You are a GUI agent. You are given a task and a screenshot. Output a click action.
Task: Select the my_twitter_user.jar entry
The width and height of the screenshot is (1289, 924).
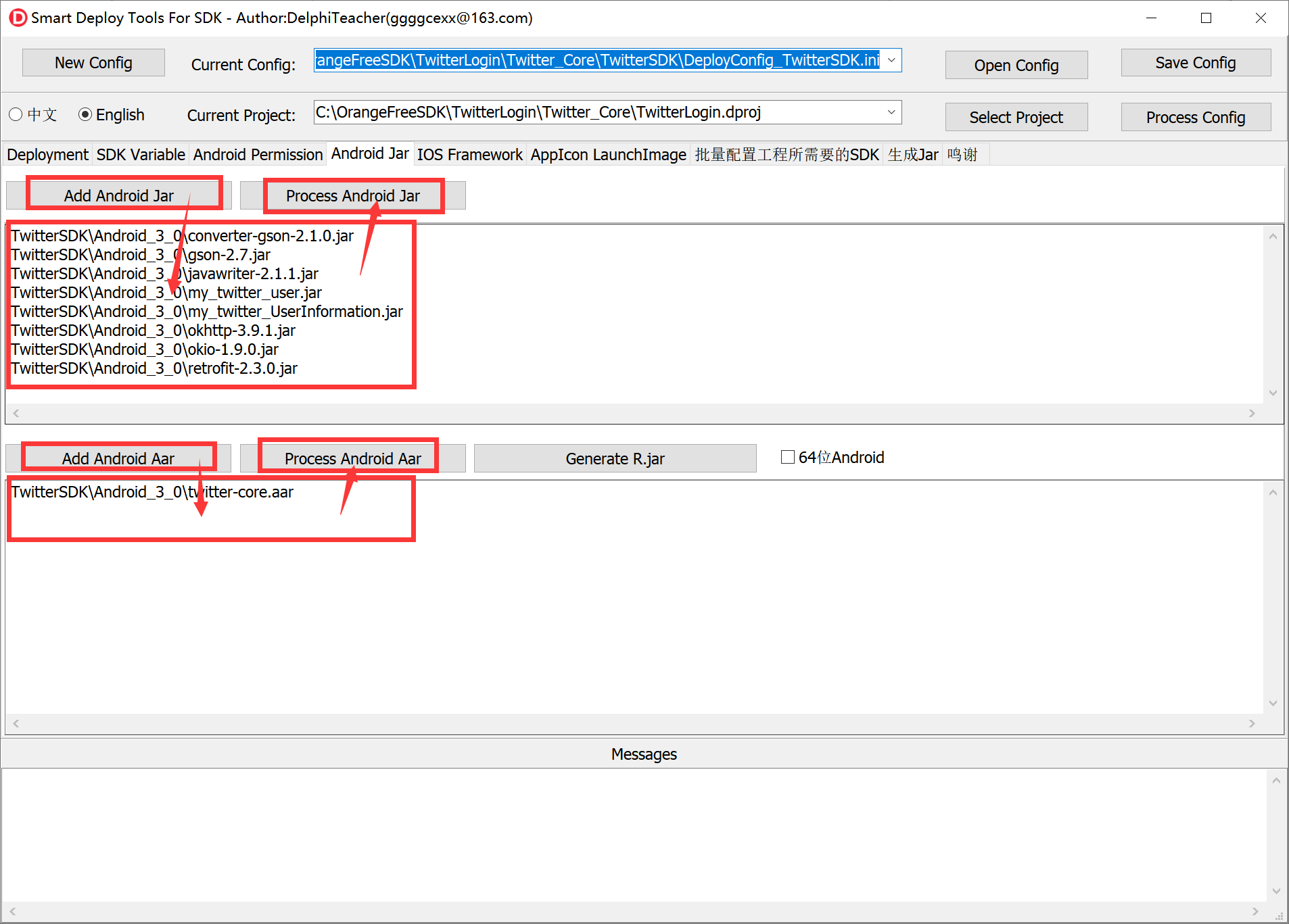click(166, 293)
